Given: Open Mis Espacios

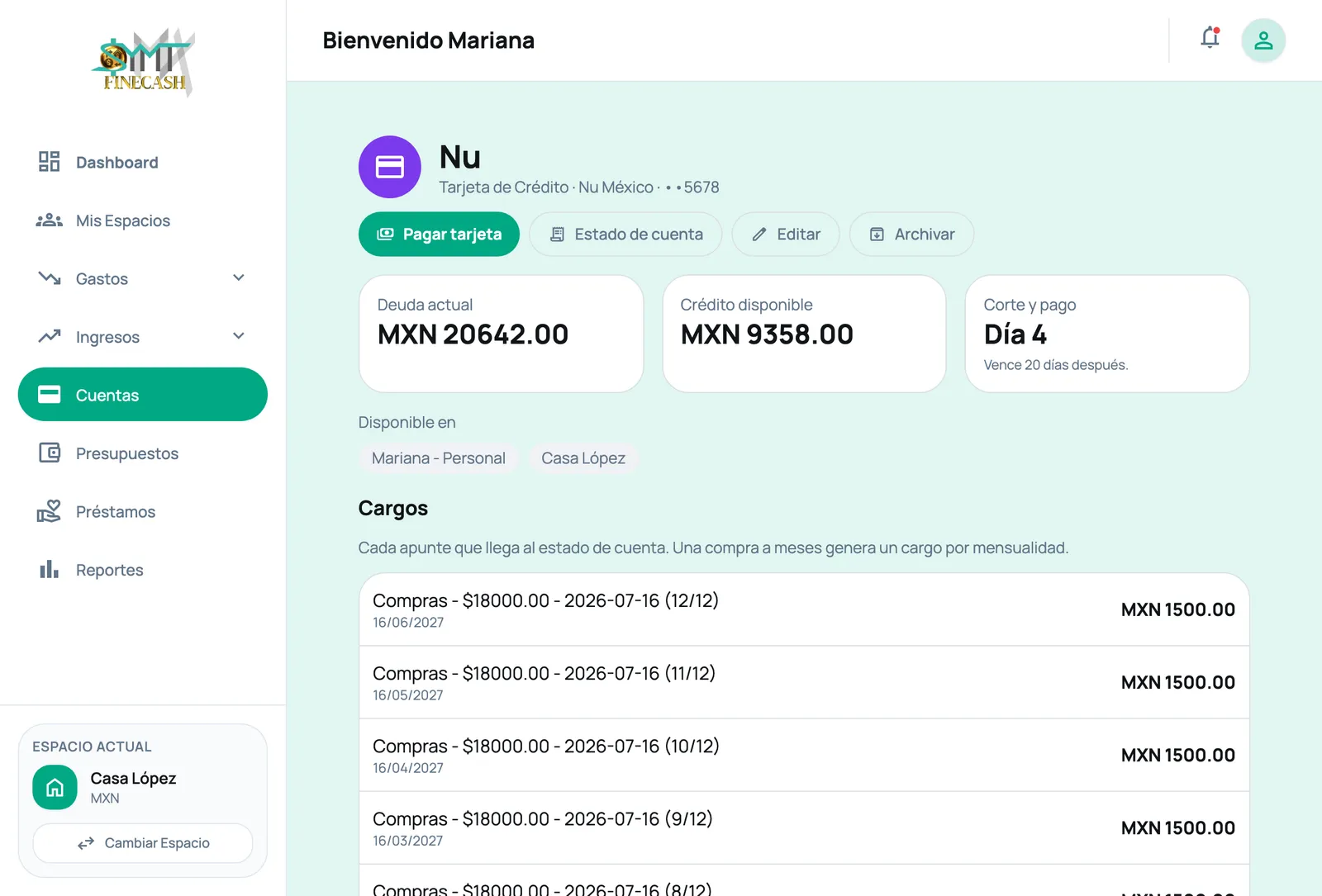Looking at the screenshot, I should [x=143, y=220].
